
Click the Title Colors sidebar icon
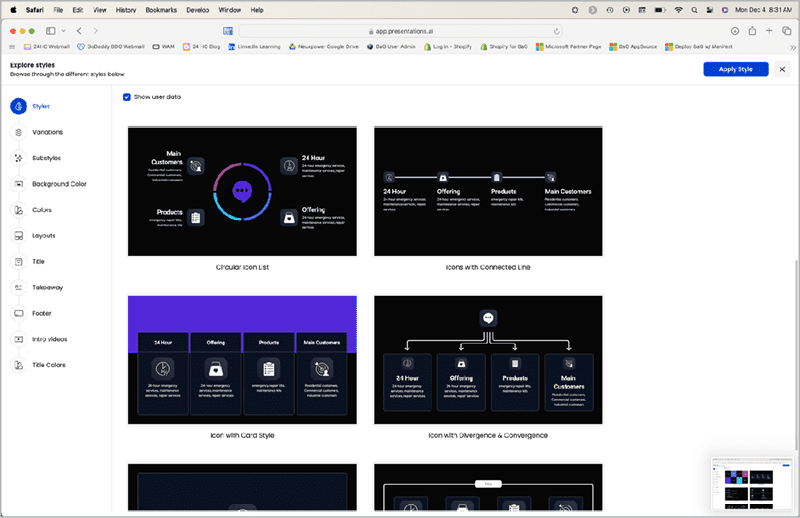pos(18,365)
